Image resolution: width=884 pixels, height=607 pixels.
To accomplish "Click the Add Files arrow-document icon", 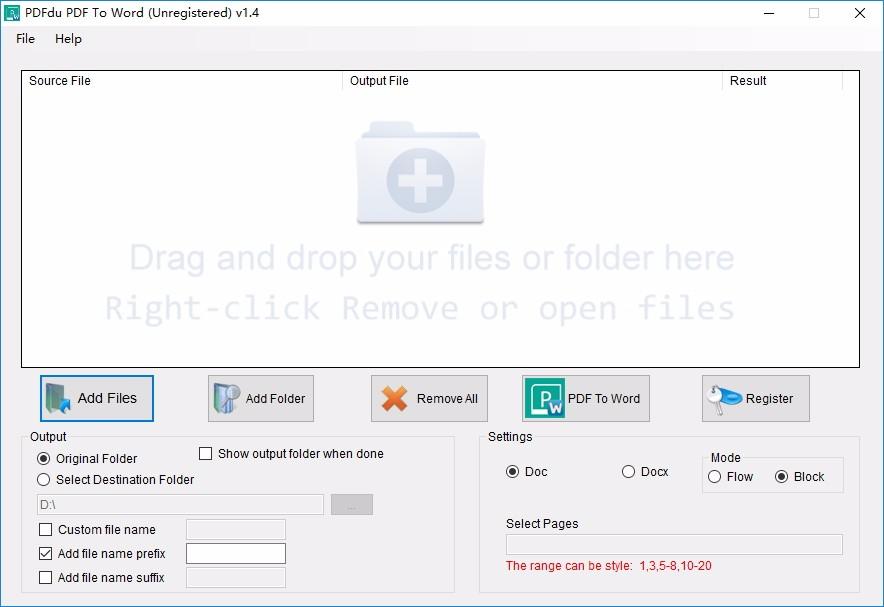I will click(x=58, y=398).
